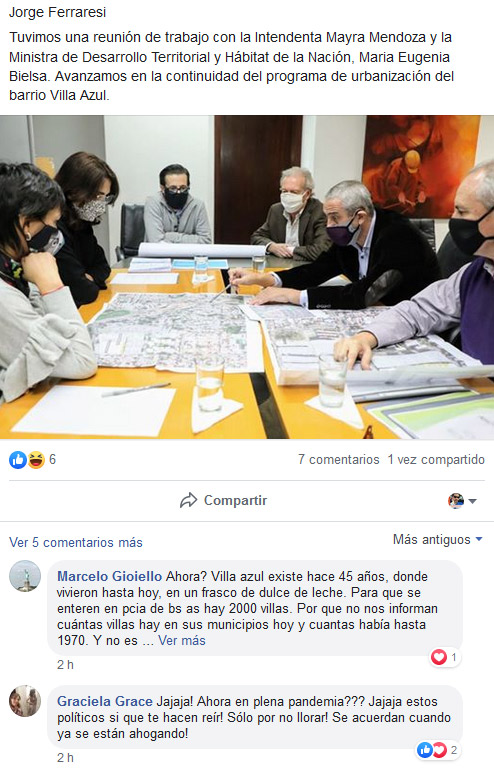494x768 pixels.
Task: Expand Marcelo's comment with Ver más
Action: (x=182, y=641)
